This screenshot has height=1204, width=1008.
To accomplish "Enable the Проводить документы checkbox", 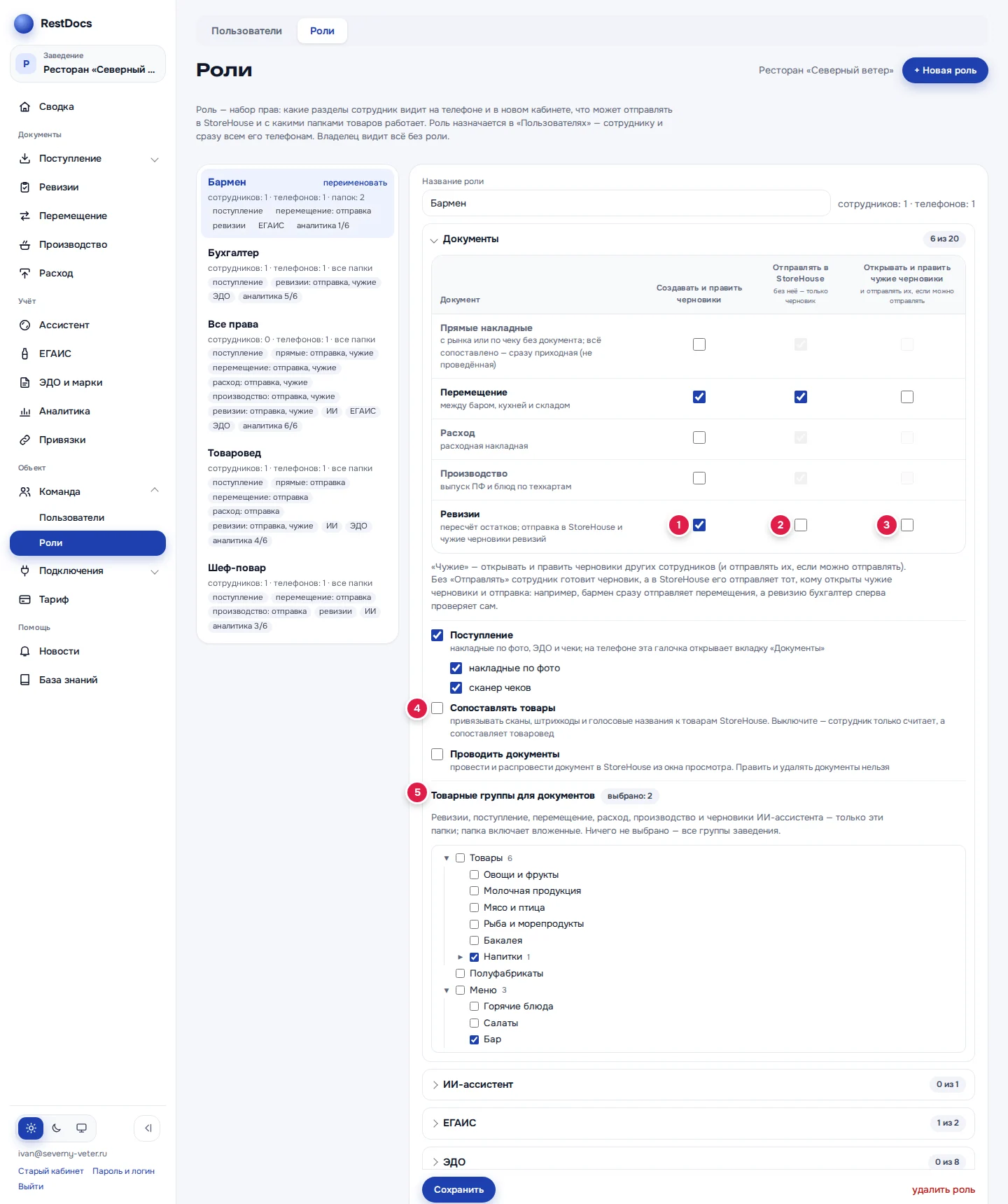I will [437, 755].
